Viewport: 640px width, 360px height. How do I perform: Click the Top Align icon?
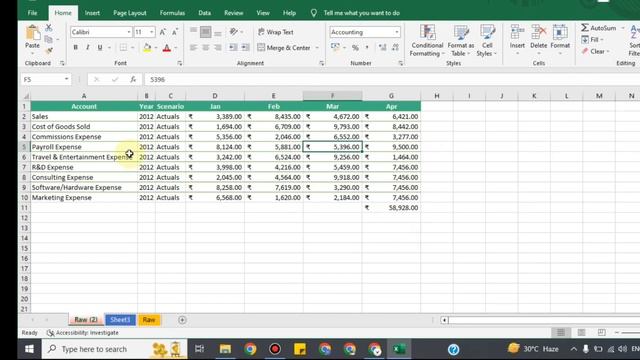193,32
